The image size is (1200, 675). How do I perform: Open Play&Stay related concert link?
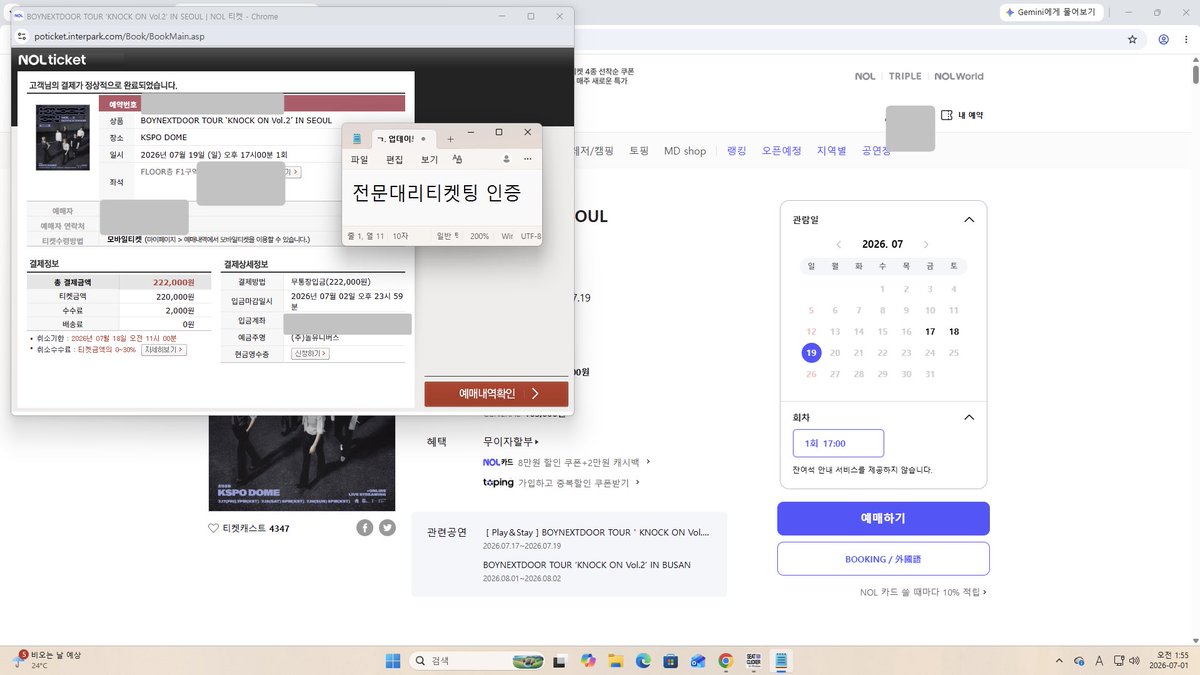point(596,533)
